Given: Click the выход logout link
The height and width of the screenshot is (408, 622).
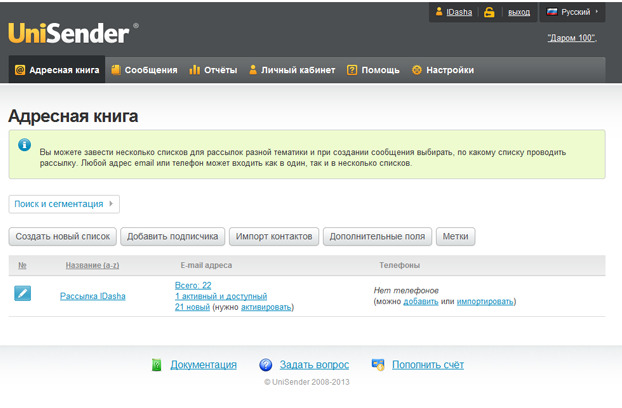Looking at the screenshot, I should [x=519, y=12].
